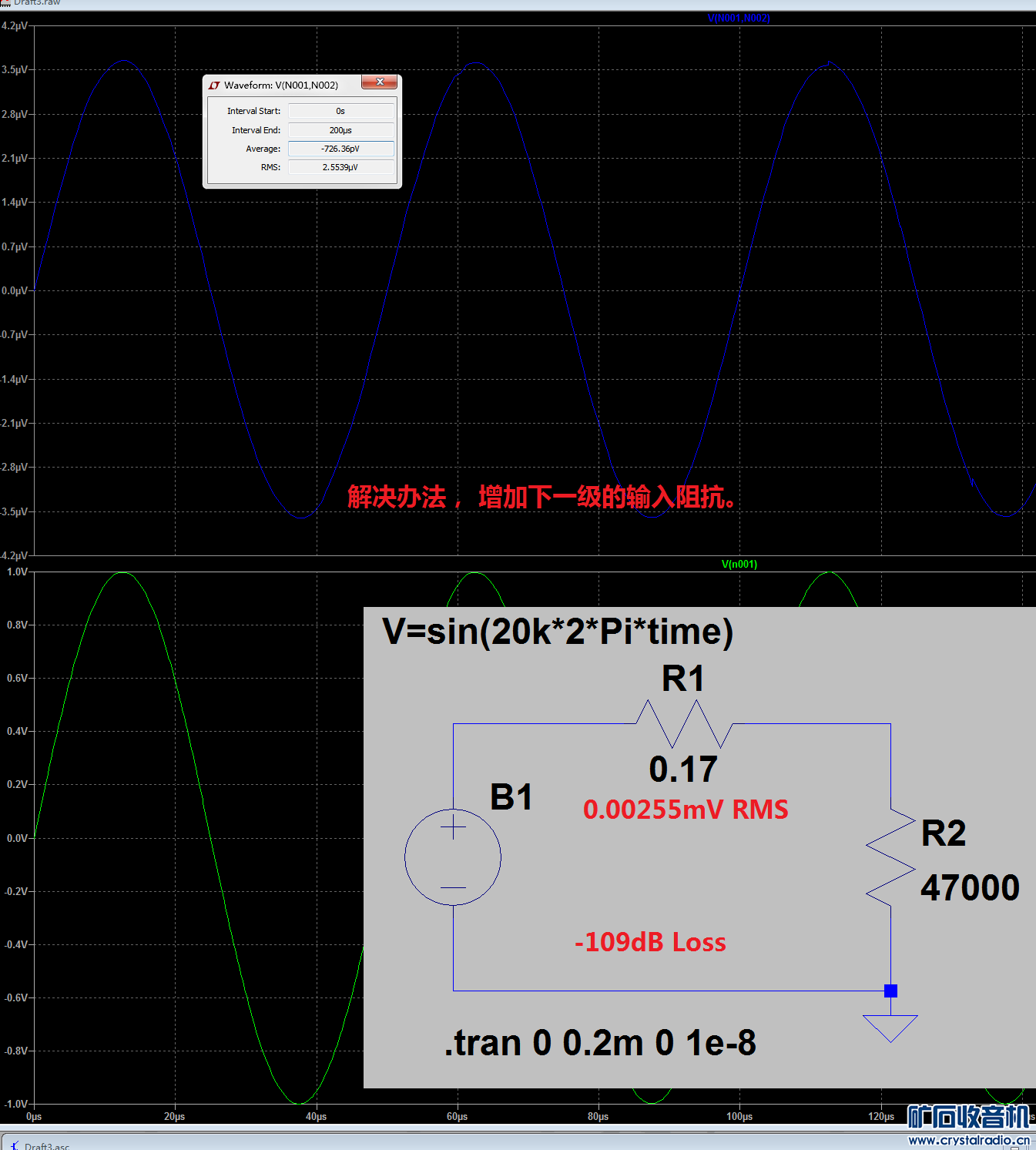Click the 3.5µV label on the upper axis

[15, 69]
